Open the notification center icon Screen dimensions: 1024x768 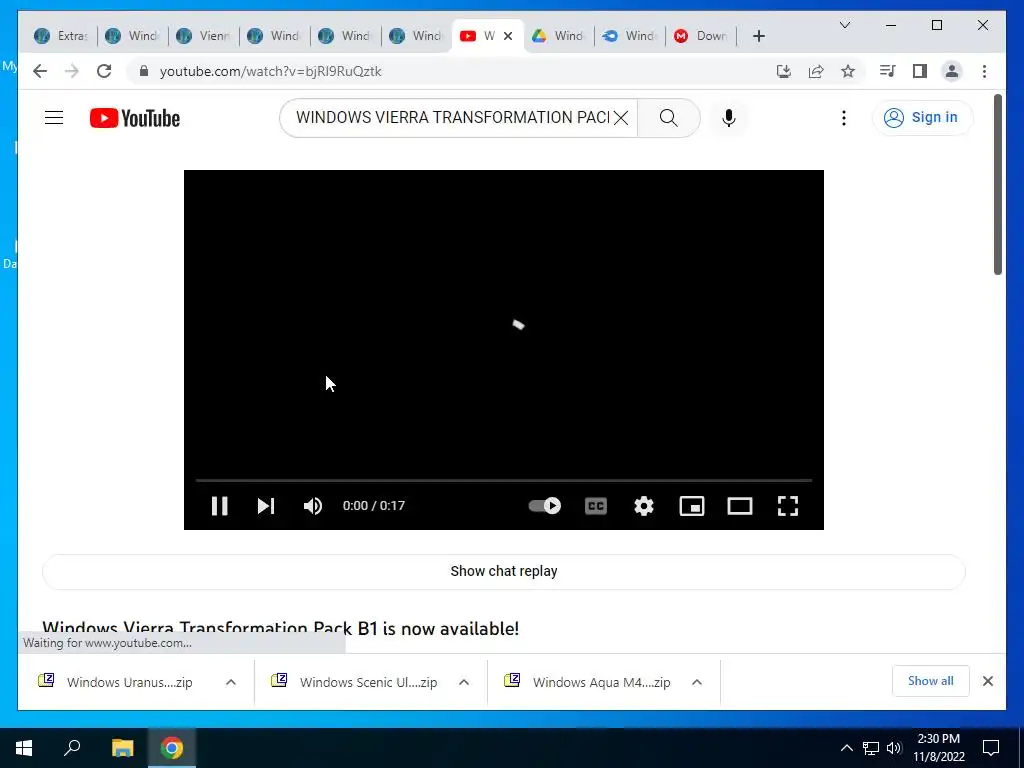991,748
